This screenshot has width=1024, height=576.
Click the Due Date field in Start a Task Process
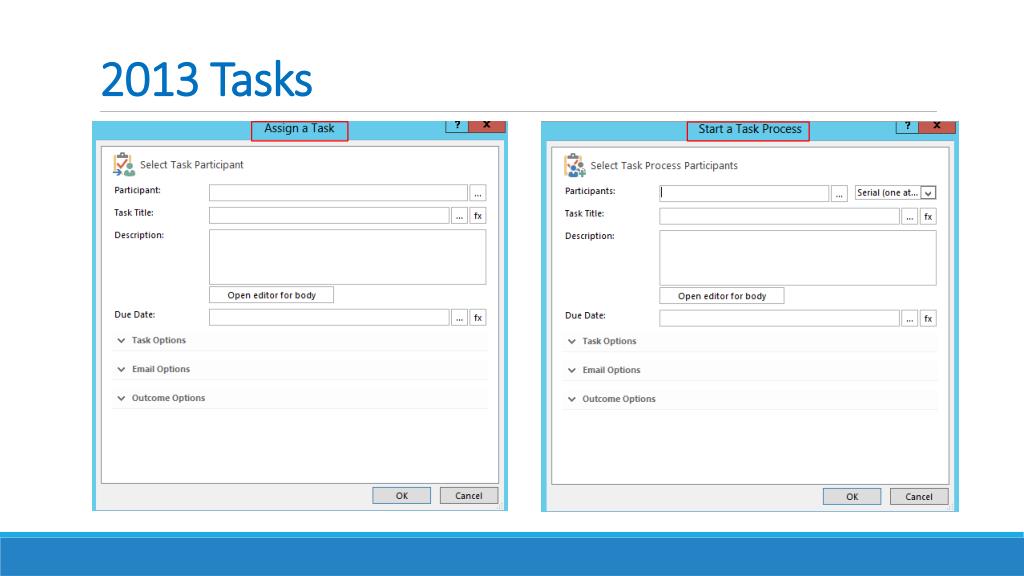[780, 319]
